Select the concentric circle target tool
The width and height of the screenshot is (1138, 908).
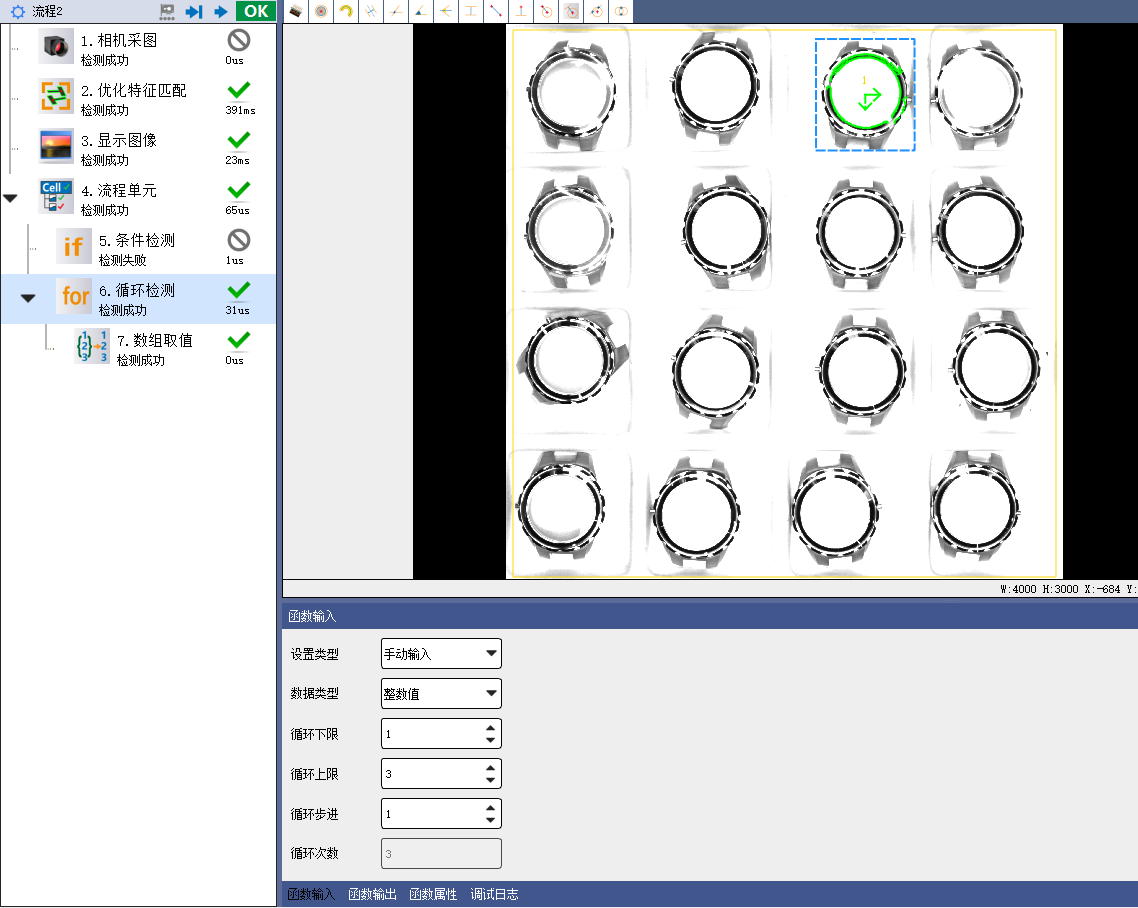point(321,11)
